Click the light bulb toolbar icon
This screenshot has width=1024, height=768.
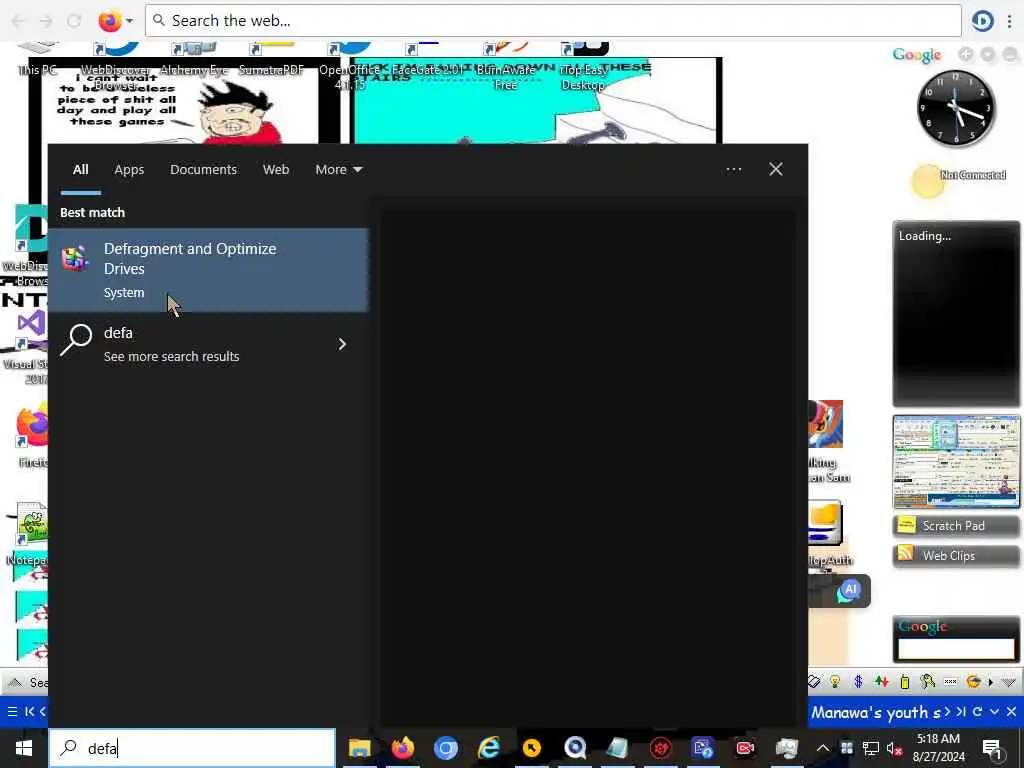coord(835,682)
